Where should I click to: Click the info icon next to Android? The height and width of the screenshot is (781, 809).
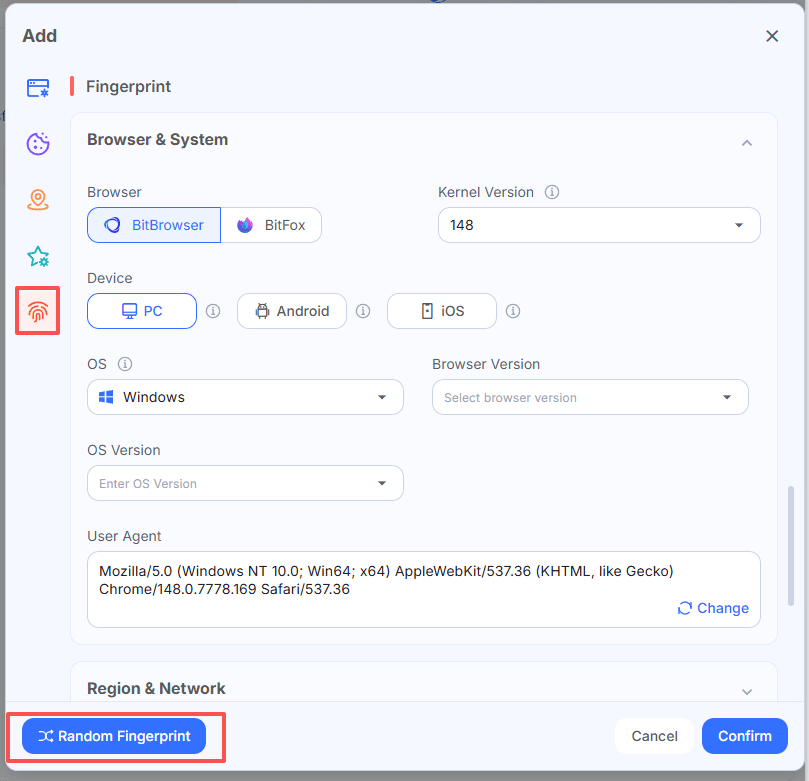click(363, 311)
